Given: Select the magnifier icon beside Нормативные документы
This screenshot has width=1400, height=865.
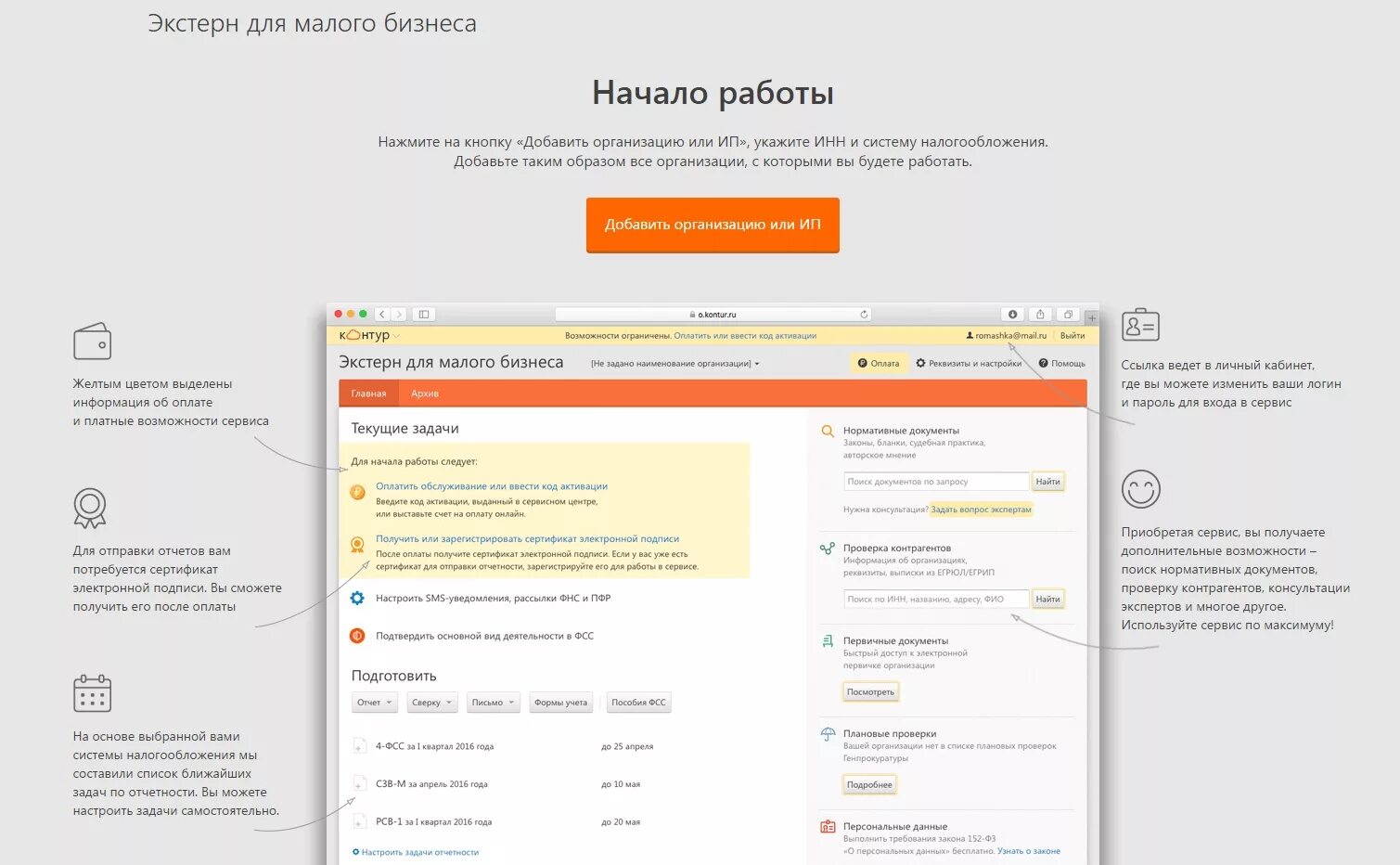Looking at the screenshot, I should pyautogui.click(x=827, y=431).
